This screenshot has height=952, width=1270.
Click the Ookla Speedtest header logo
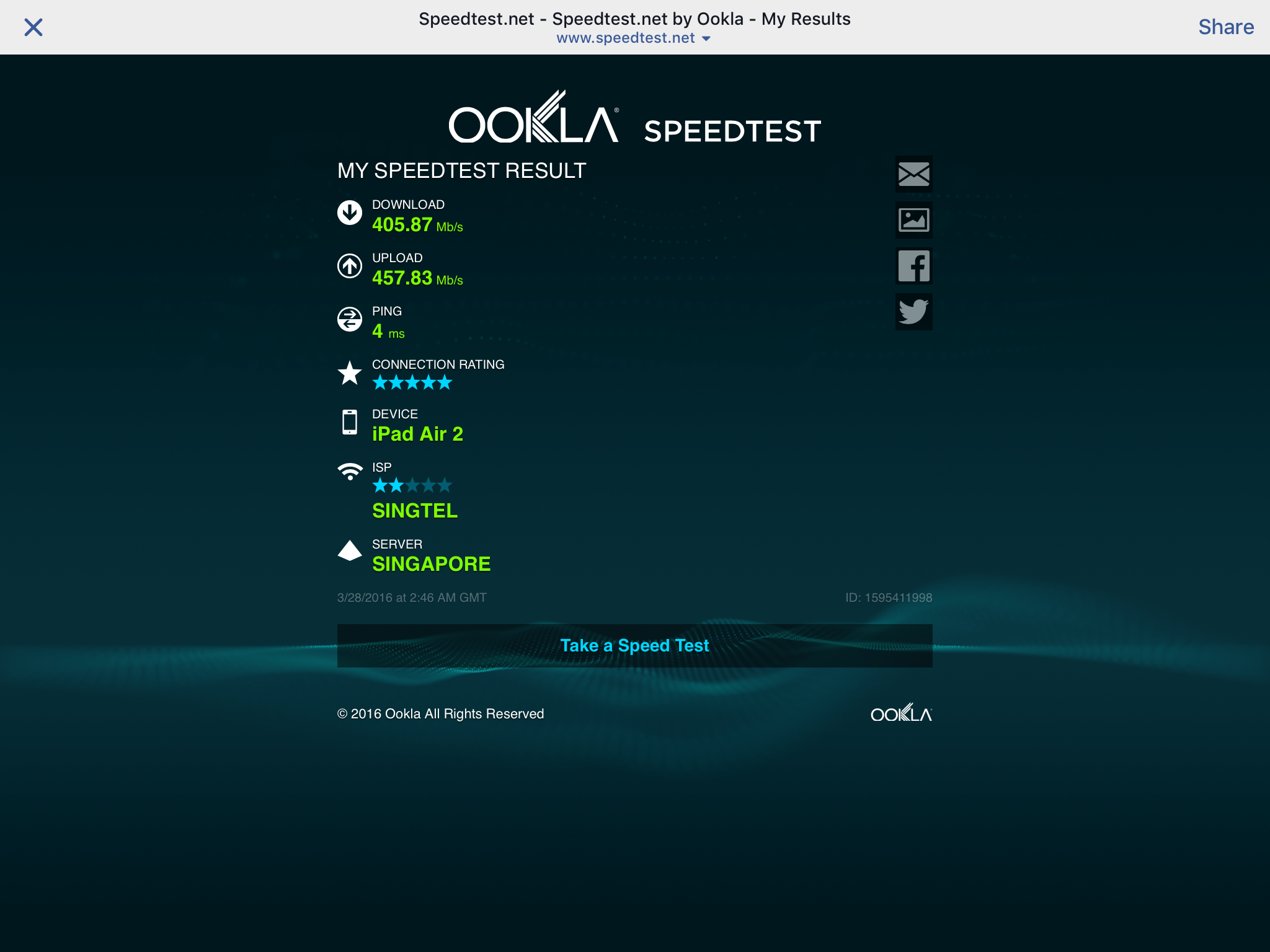635,118
